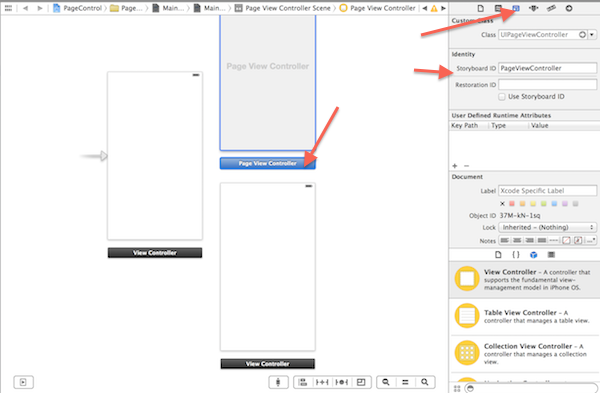Remove selected runtime attribute minus button

click(x=466, y=166)
